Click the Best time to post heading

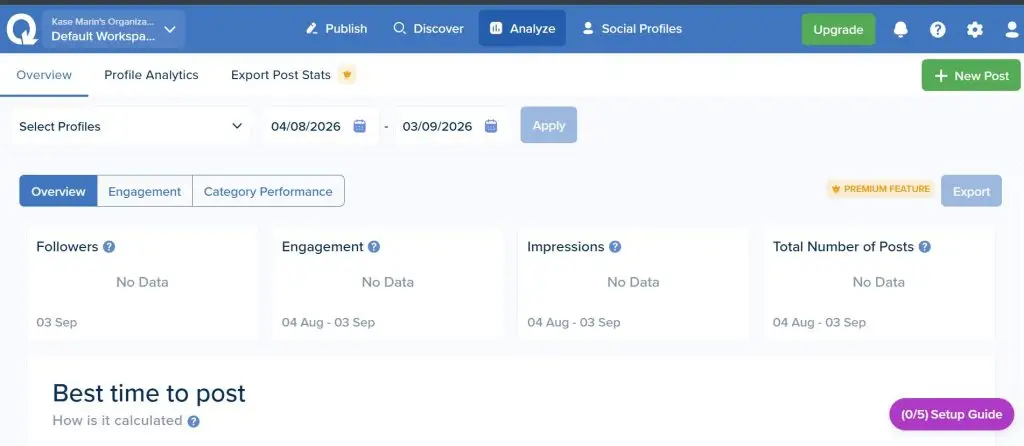pos(149,394)
